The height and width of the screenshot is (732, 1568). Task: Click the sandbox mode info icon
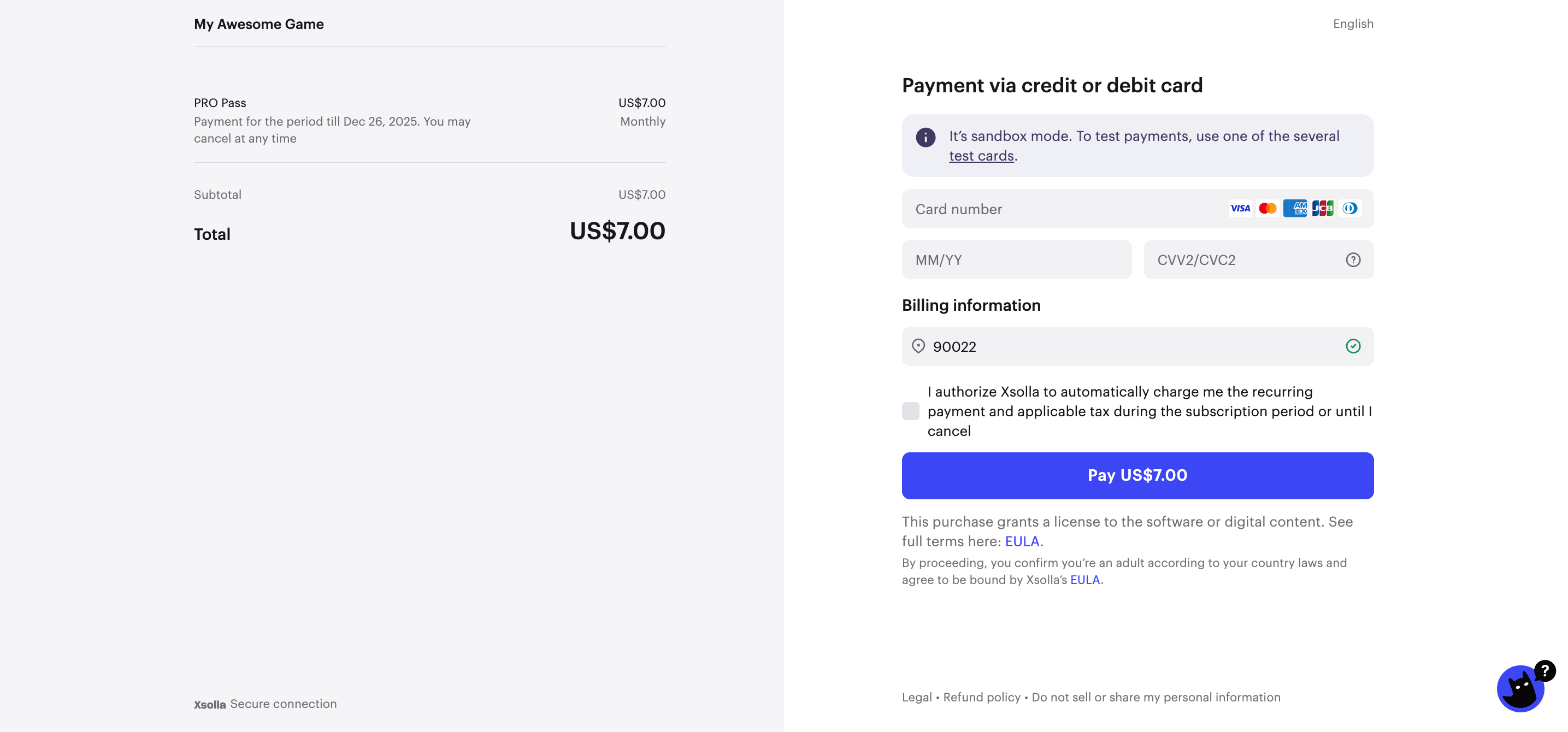tap(925, 138)
